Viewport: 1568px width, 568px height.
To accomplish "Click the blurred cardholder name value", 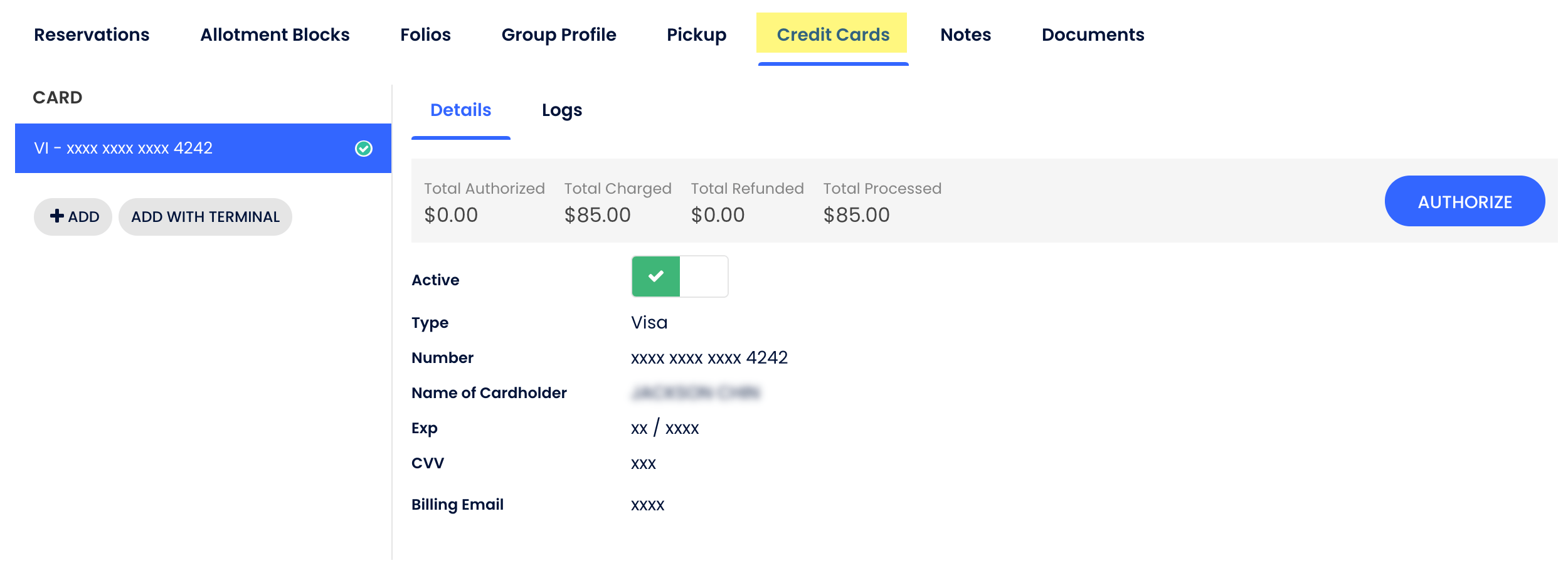I will (696, 392).
